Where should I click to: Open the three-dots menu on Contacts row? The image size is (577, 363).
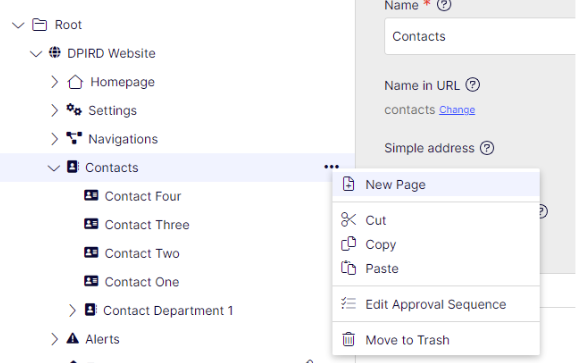332,167
